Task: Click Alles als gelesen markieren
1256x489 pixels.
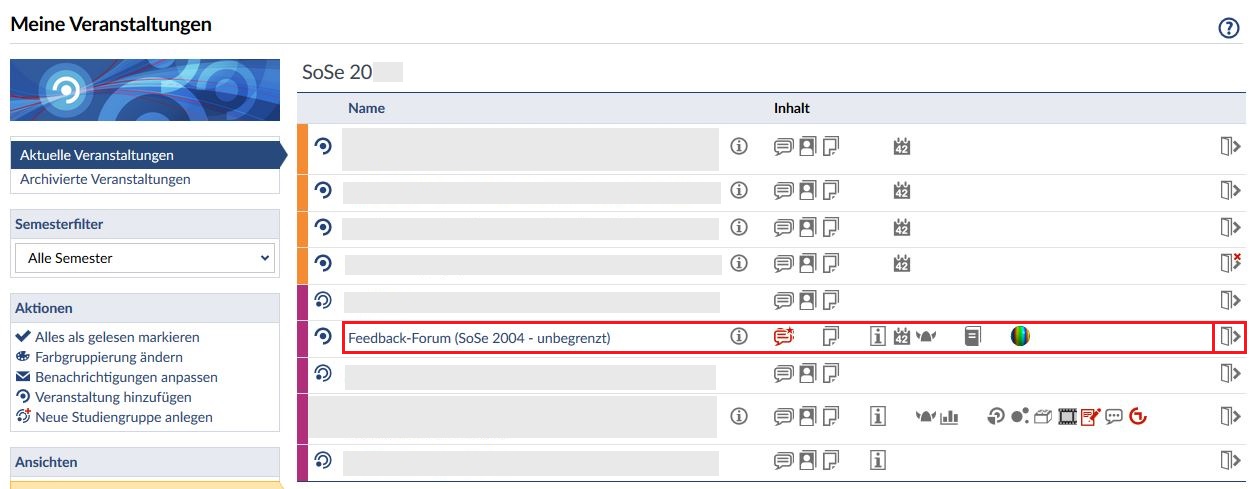Action: [x=117, y=337]
